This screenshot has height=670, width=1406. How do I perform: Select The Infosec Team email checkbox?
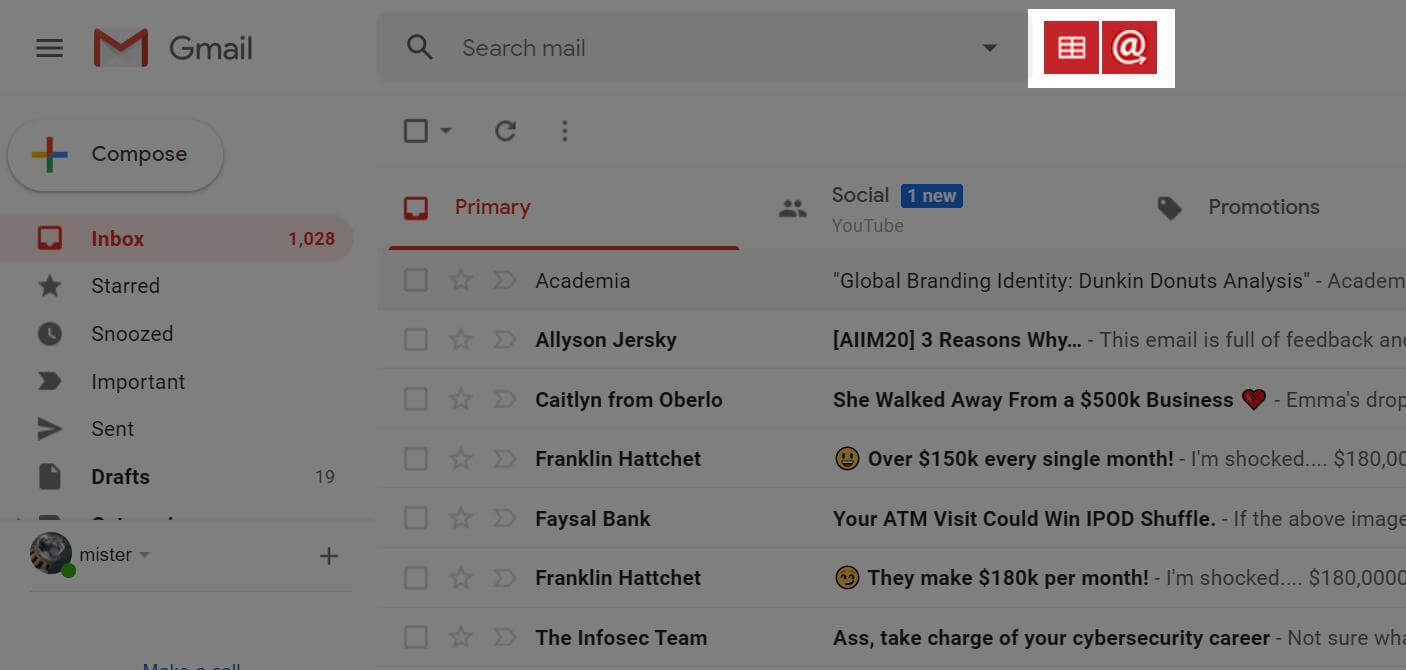point(416,637)
